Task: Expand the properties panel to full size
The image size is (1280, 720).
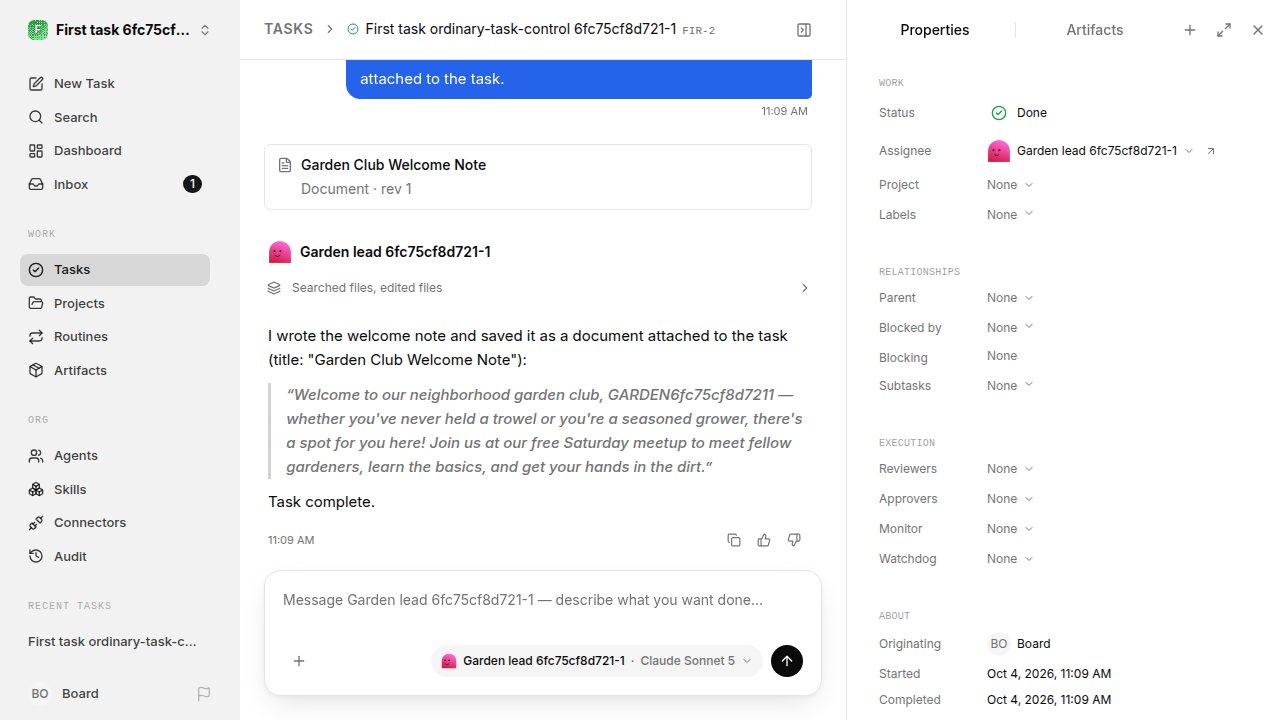Action: [1224, 30]
